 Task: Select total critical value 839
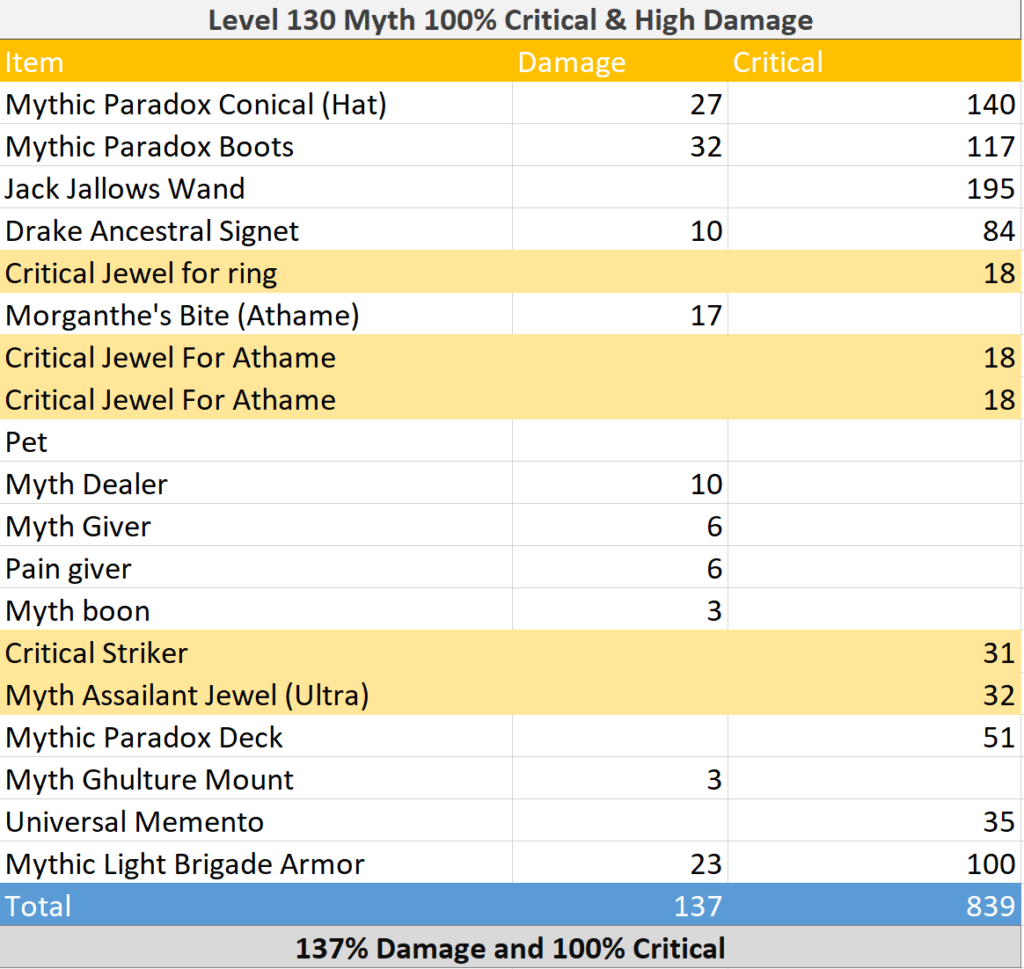click(x=874, y=906)
